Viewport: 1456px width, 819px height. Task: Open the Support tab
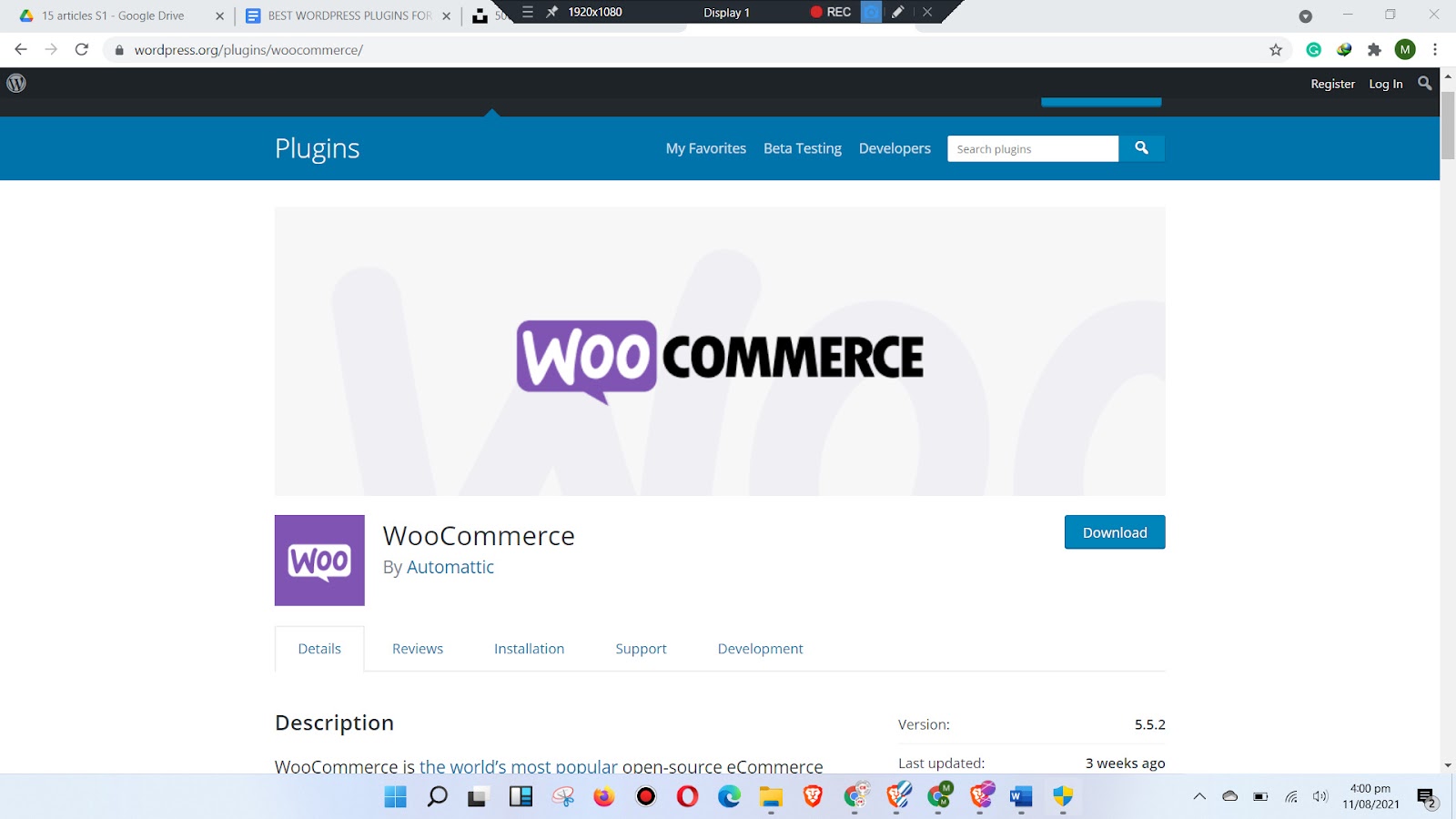[x=641, y=649]
